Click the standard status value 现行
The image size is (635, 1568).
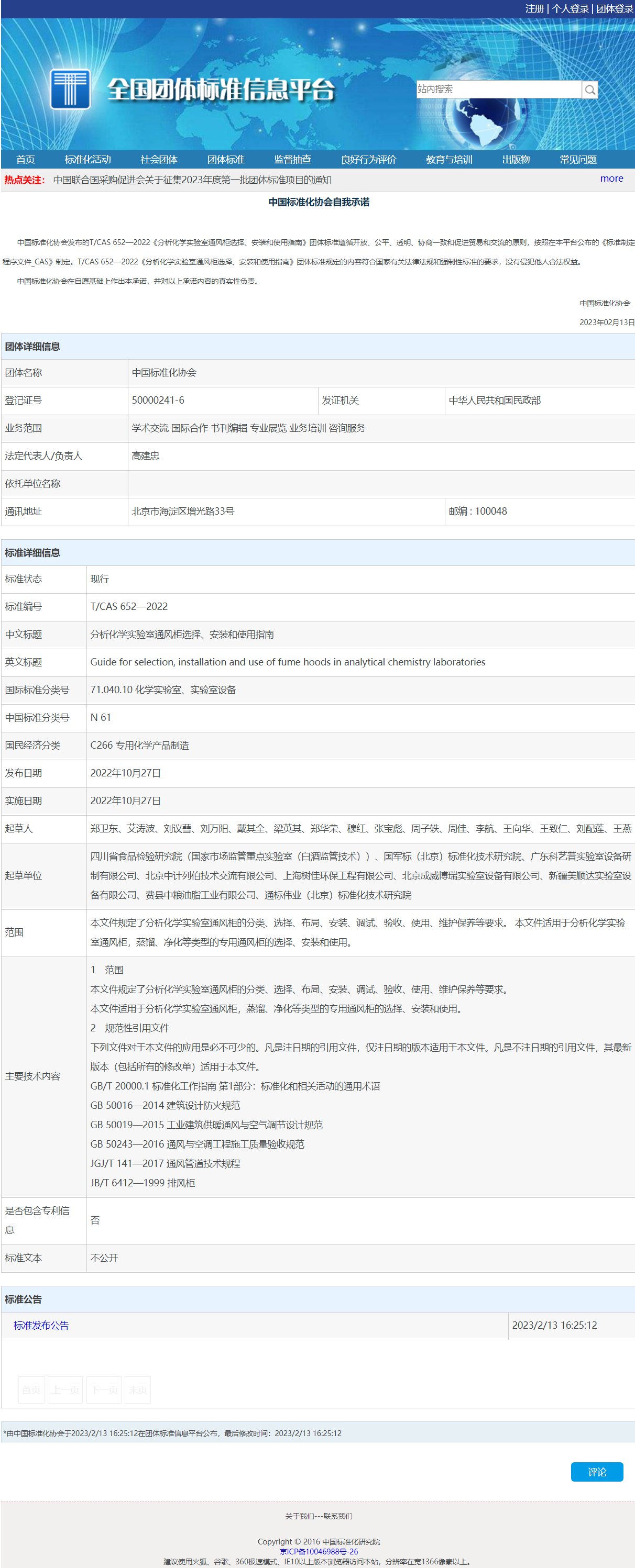[x=100, y=579]
